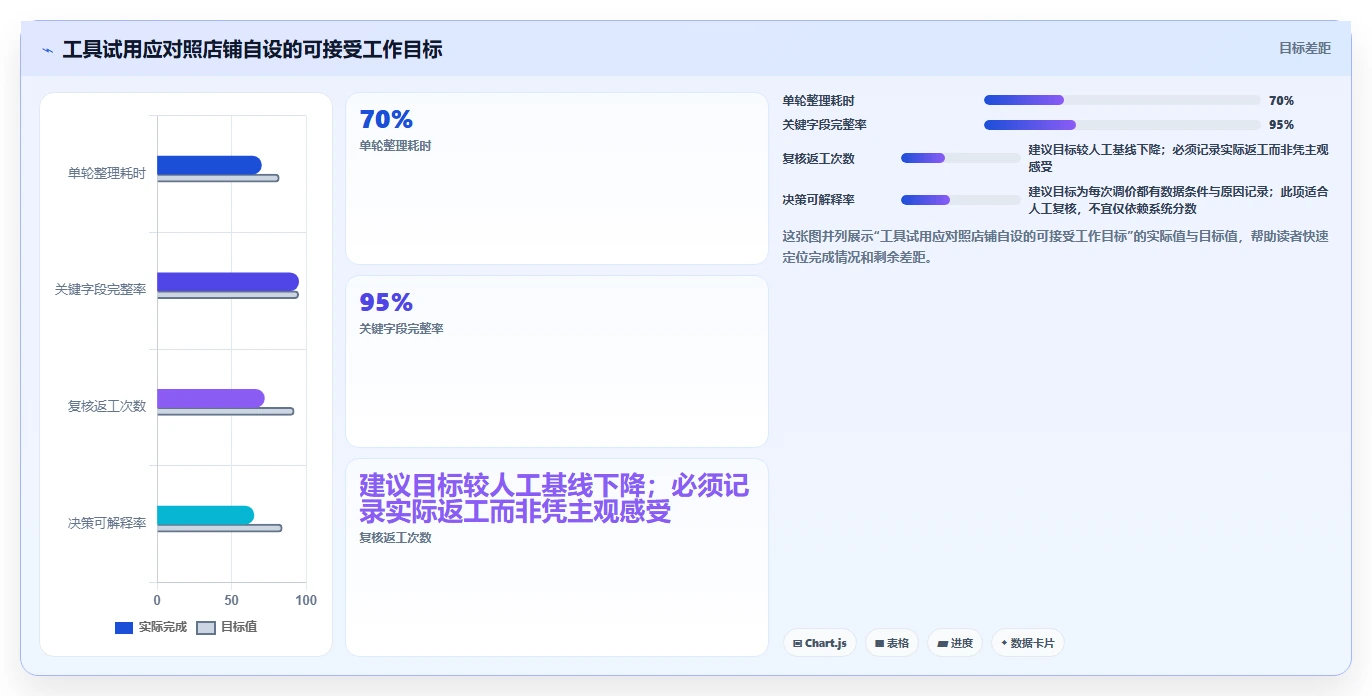Click the grey 决策可解释率 target bar

click(x=219, y=528)
